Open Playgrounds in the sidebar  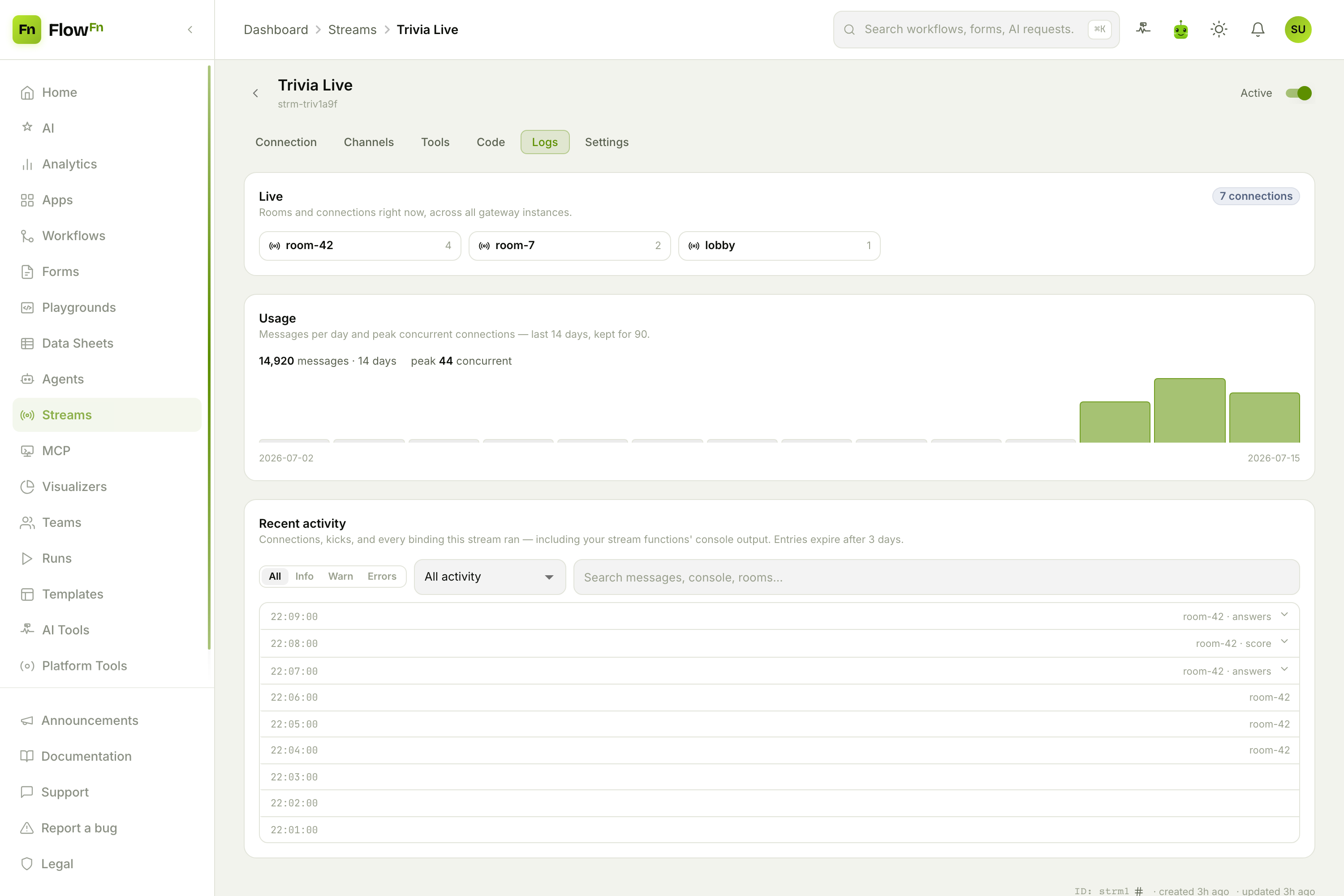coord(107,307)
